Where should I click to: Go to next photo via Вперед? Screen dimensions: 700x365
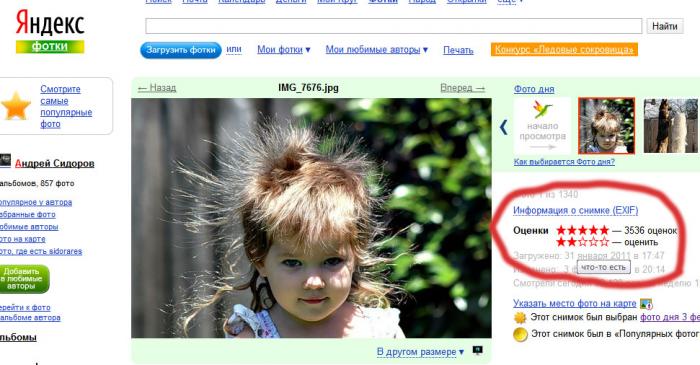pyautogui.click(x=462, y=88)
